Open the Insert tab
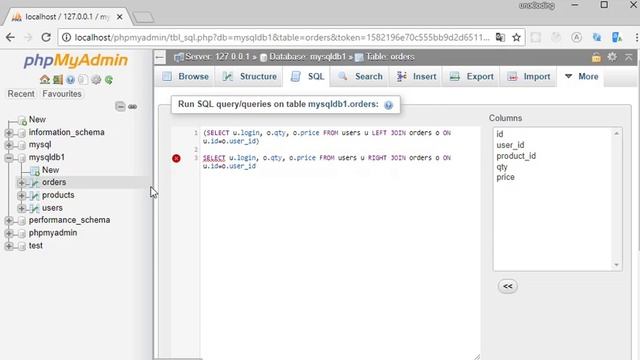This screenshot has height=360, width=640. pos(416,77)
